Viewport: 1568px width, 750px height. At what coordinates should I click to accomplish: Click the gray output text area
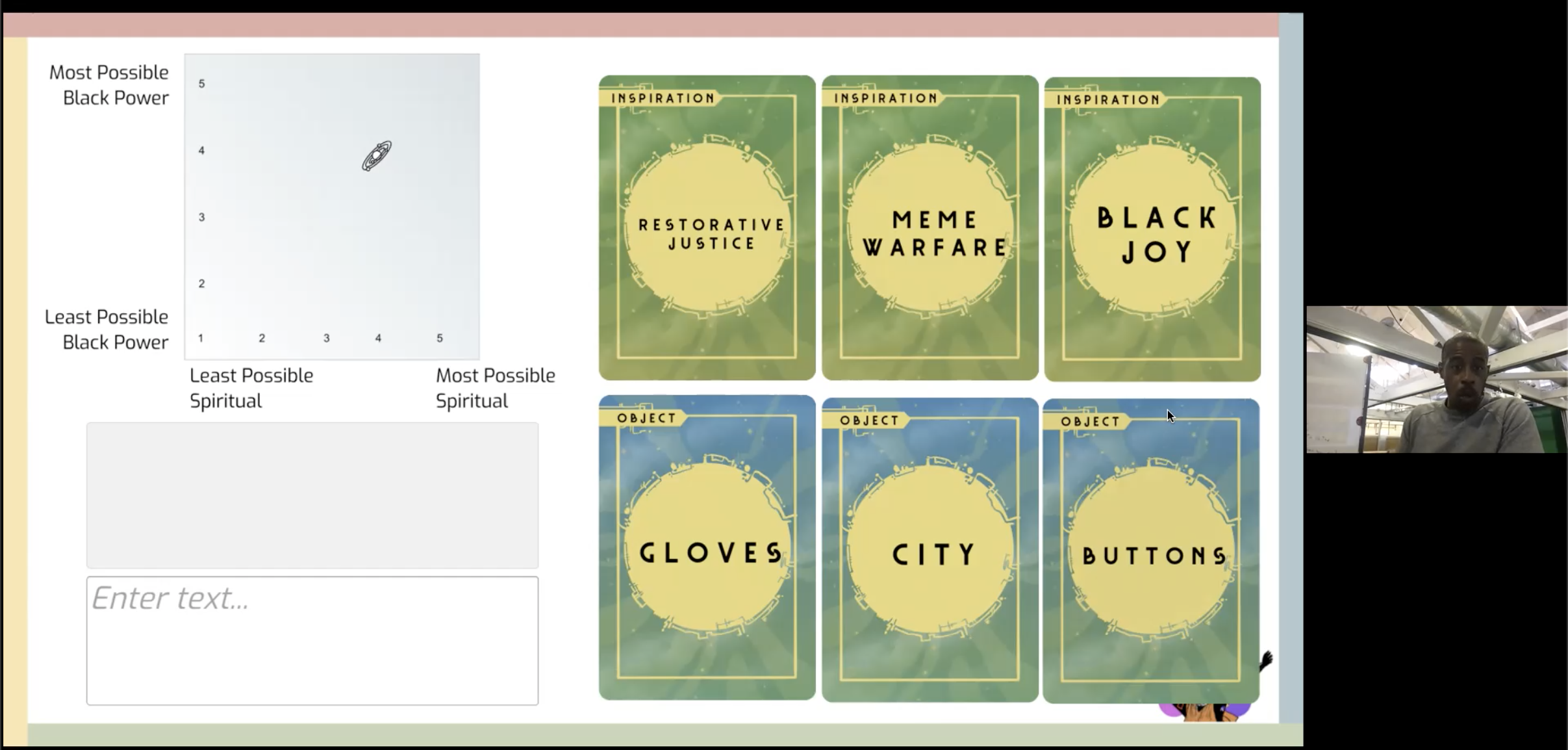tap(312, 495)
